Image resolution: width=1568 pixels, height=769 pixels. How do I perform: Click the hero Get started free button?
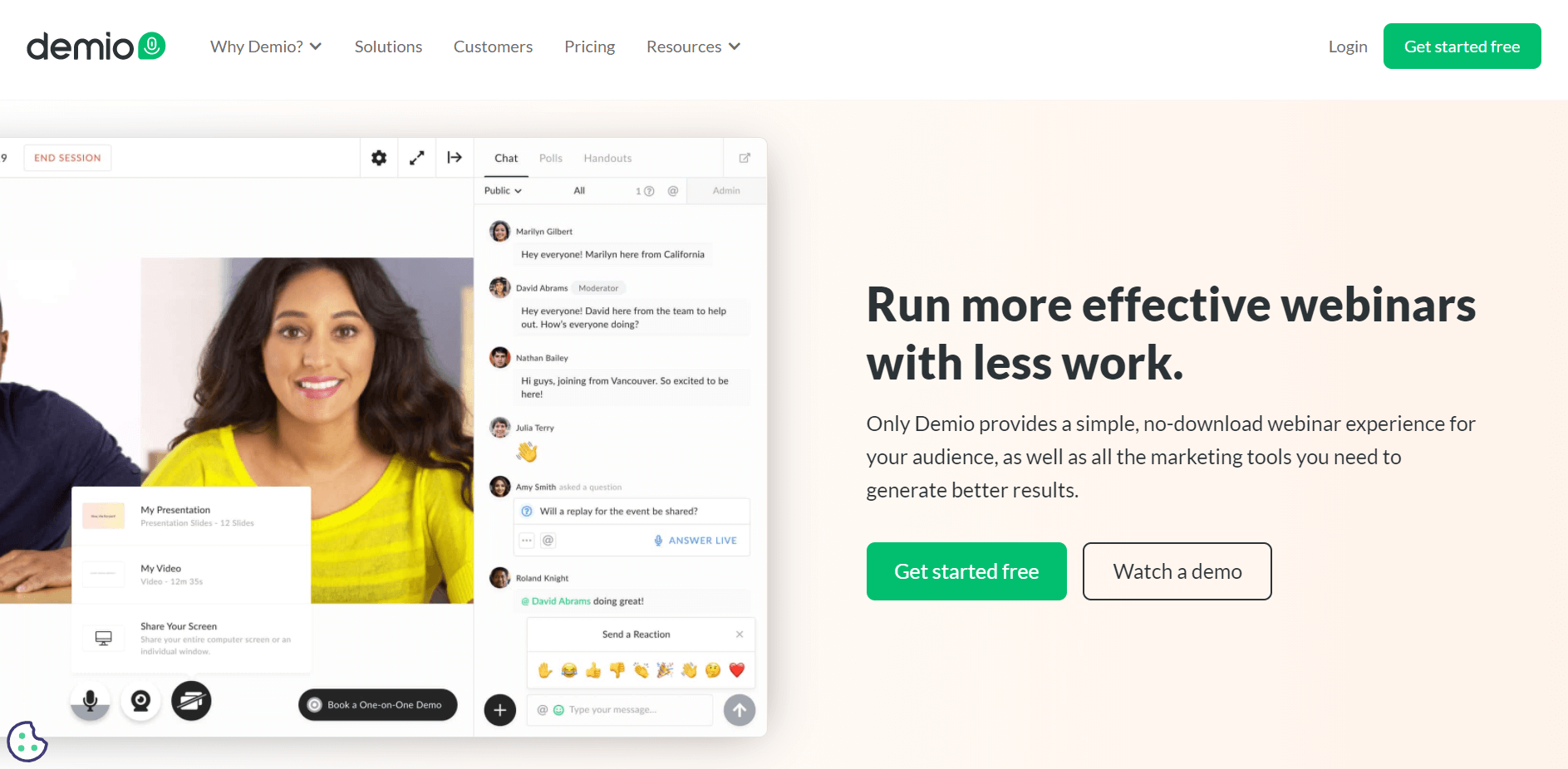coord(966,571)
